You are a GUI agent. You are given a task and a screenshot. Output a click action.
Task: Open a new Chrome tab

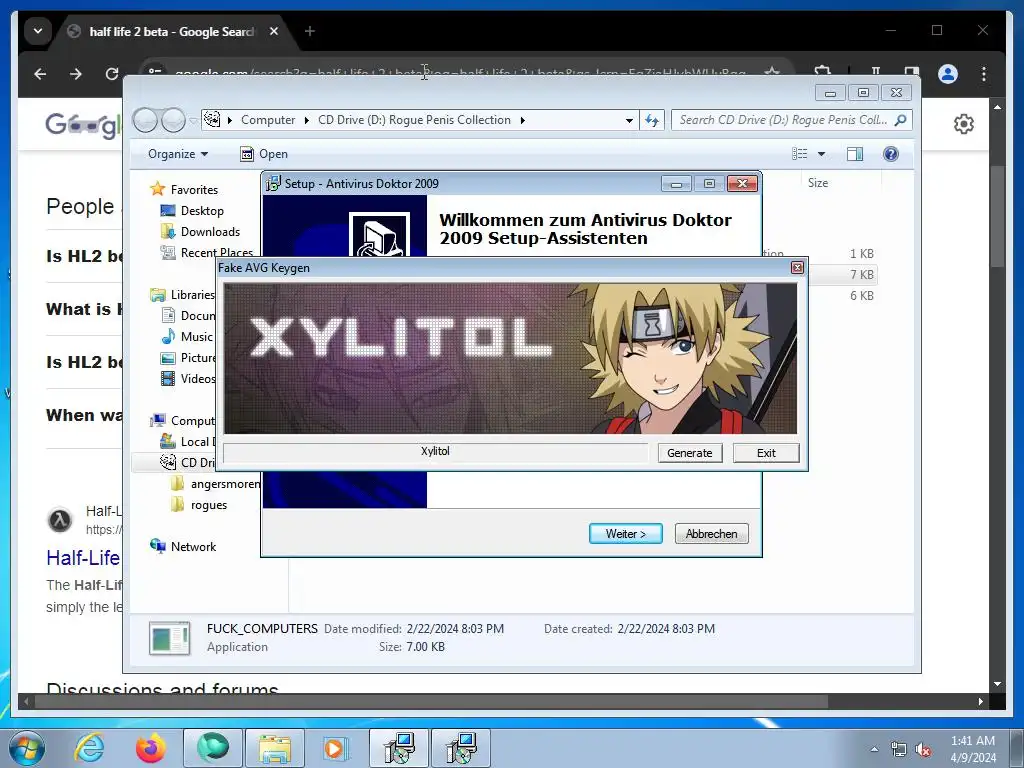click(x=310, y=31)
